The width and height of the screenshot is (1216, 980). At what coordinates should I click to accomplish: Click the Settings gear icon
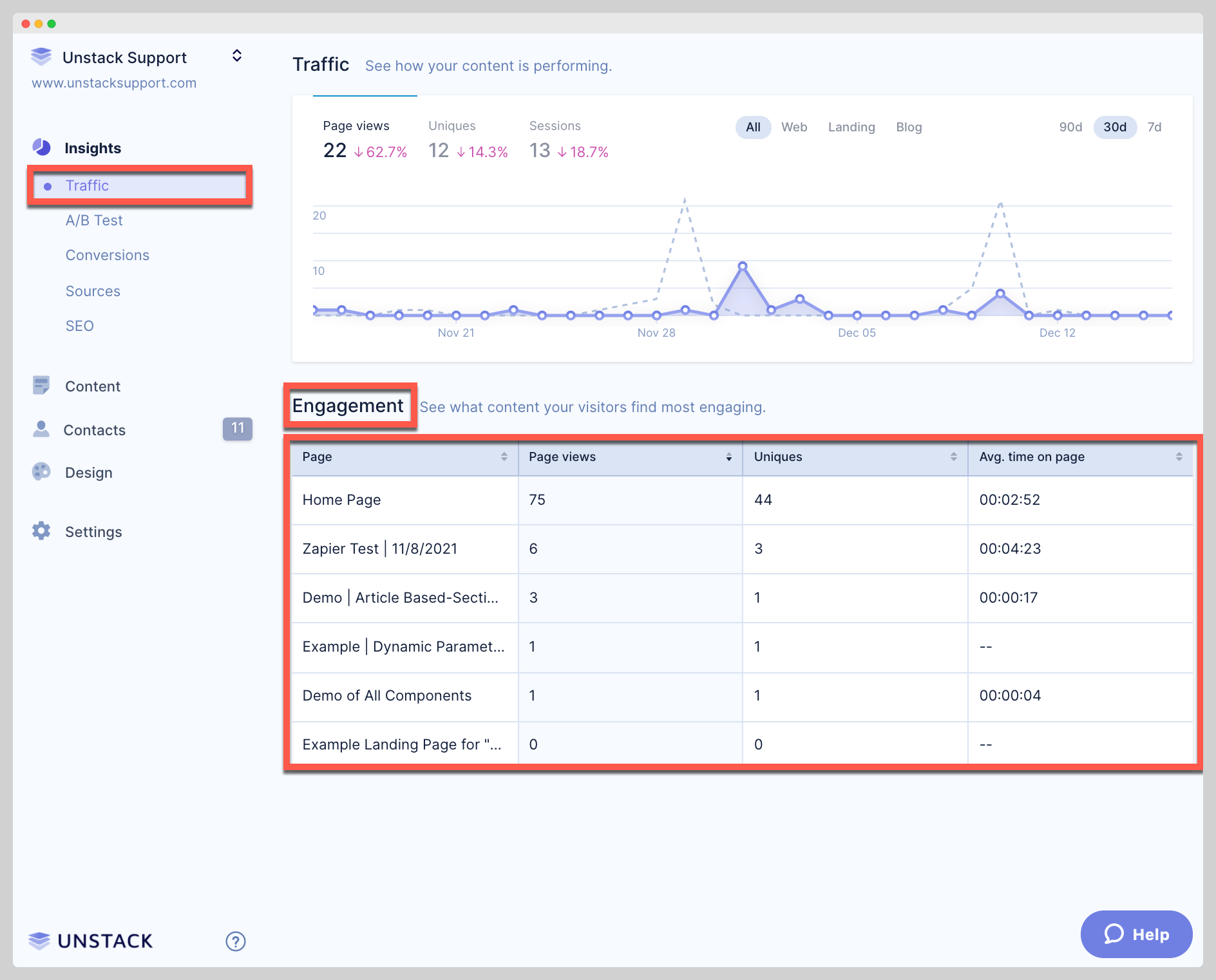(41, 531)
